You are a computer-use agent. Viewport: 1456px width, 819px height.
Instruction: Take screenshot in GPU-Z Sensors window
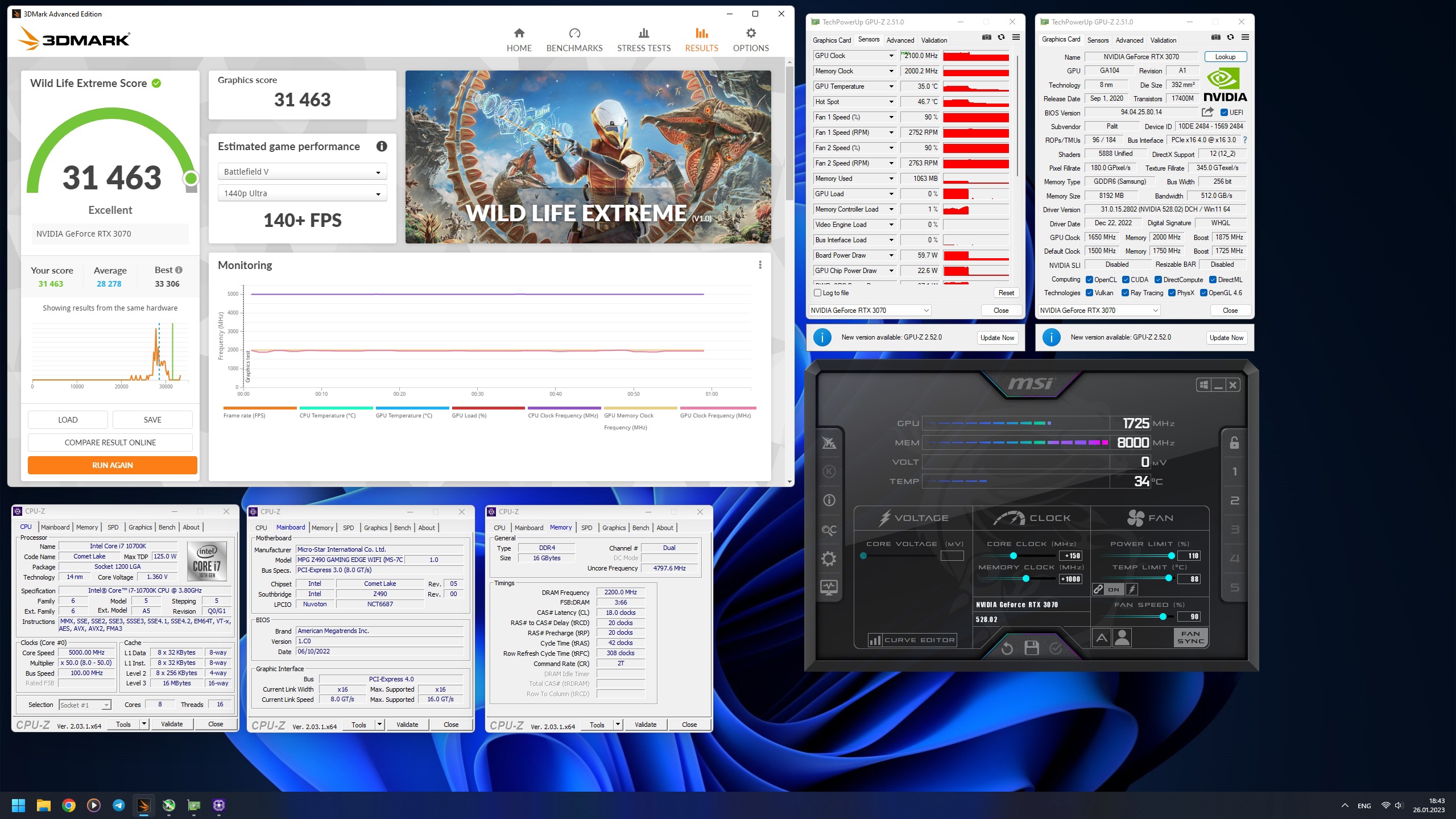tap(987, 38)
